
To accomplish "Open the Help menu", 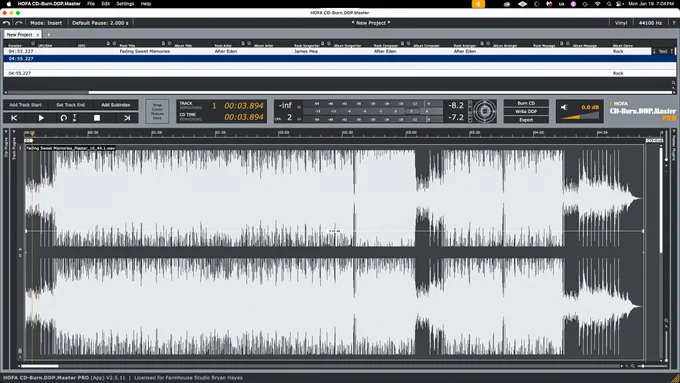I will 146,3.
